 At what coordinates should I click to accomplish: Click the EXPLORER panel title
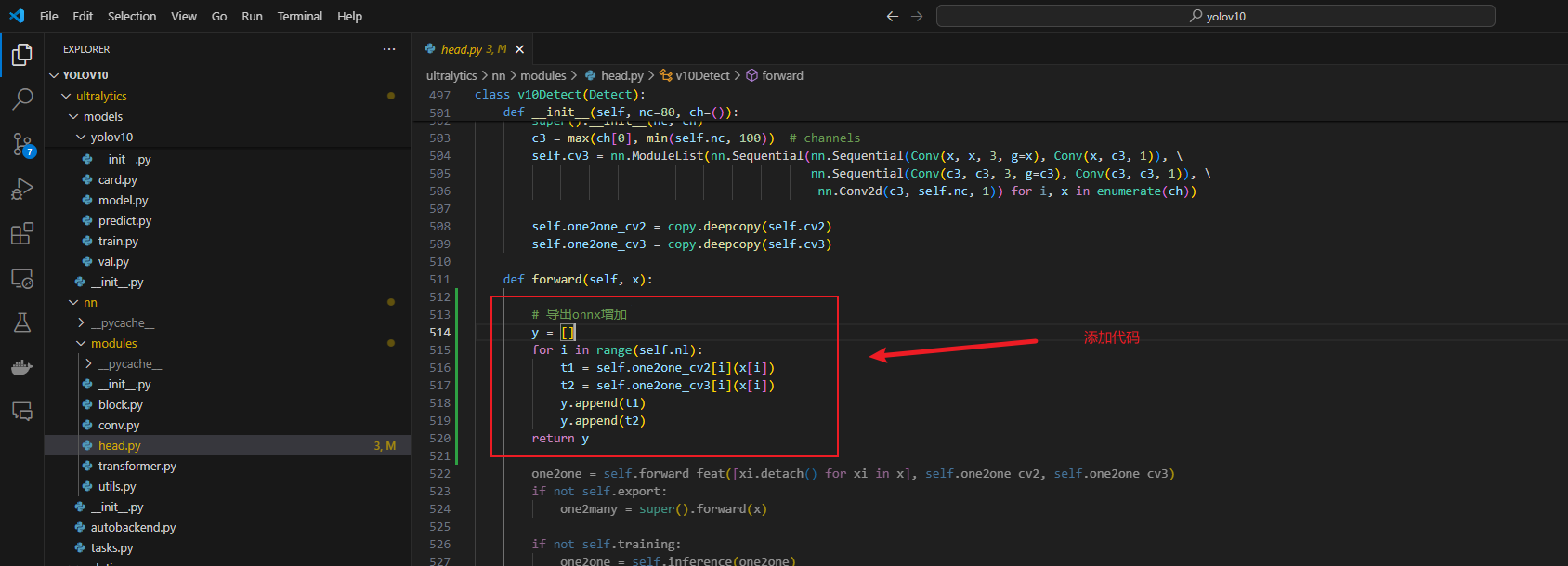pyautogui.click(x=86, y=49)
